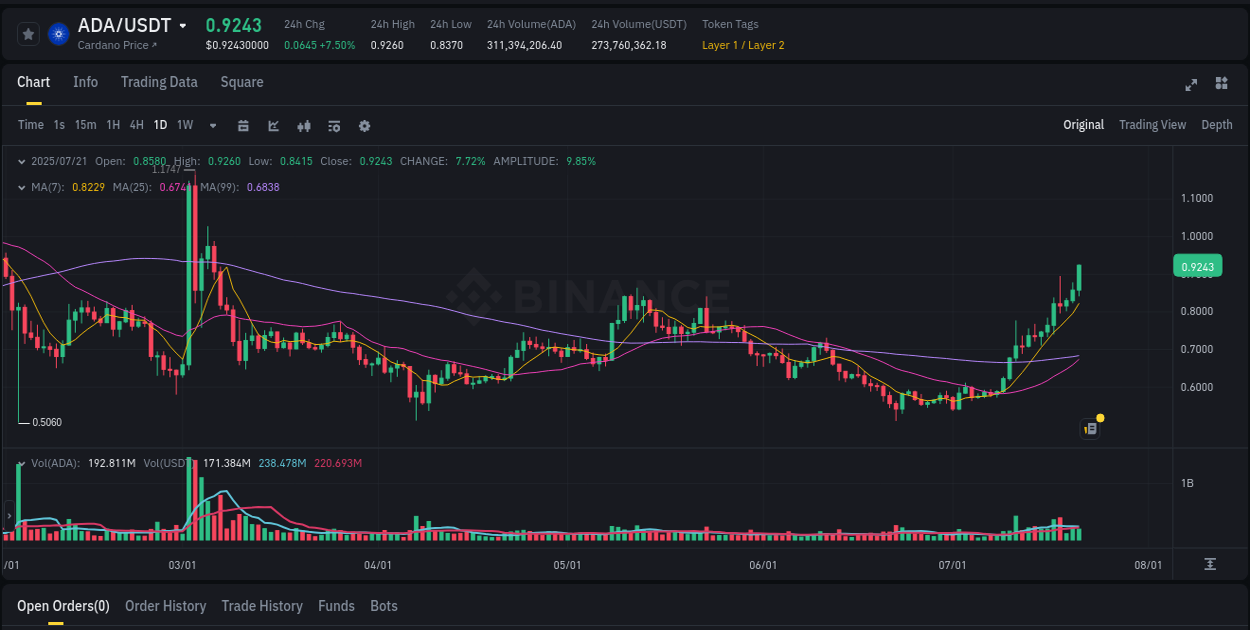Open the date range calendar icon
This screenshot has height=630, width=1250.
(243, 125)
